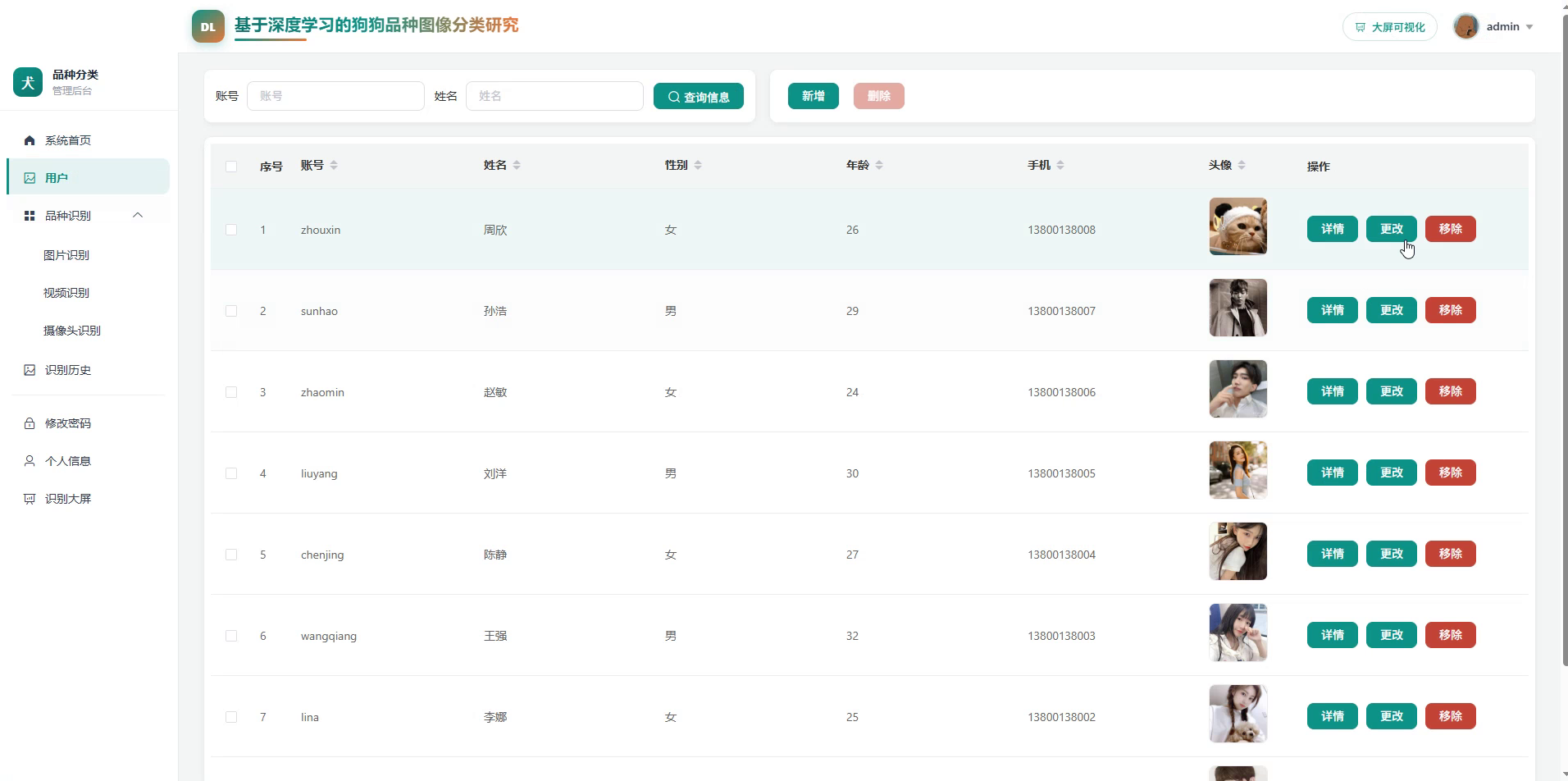Open 视频识别 in the sidebar
Image resolution: width=1568 pixels, height=781 pixels.
[x=66, y=293]
